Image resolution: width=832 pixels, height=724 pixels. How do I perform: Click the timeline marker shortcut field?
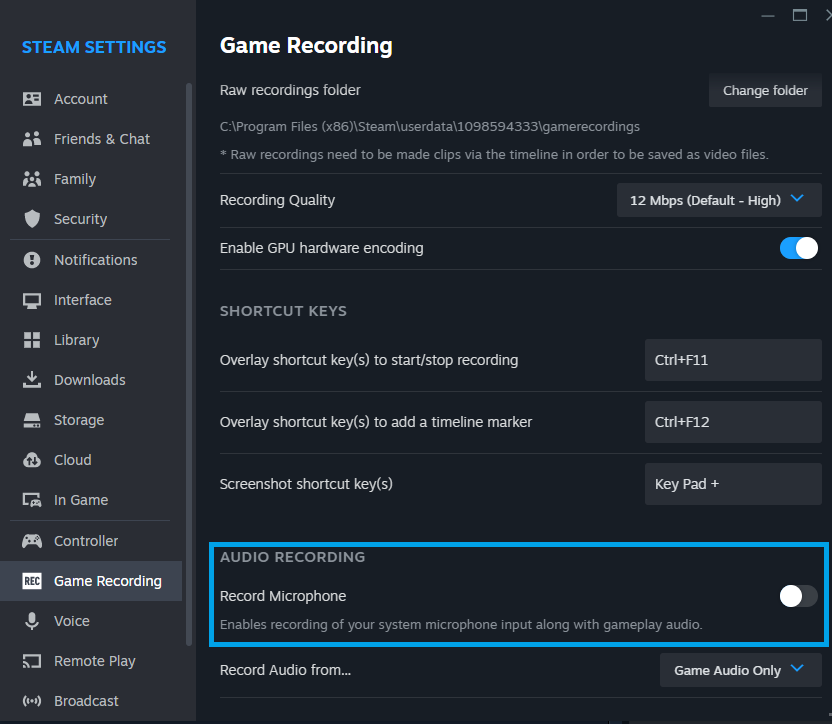pos(732,422)
